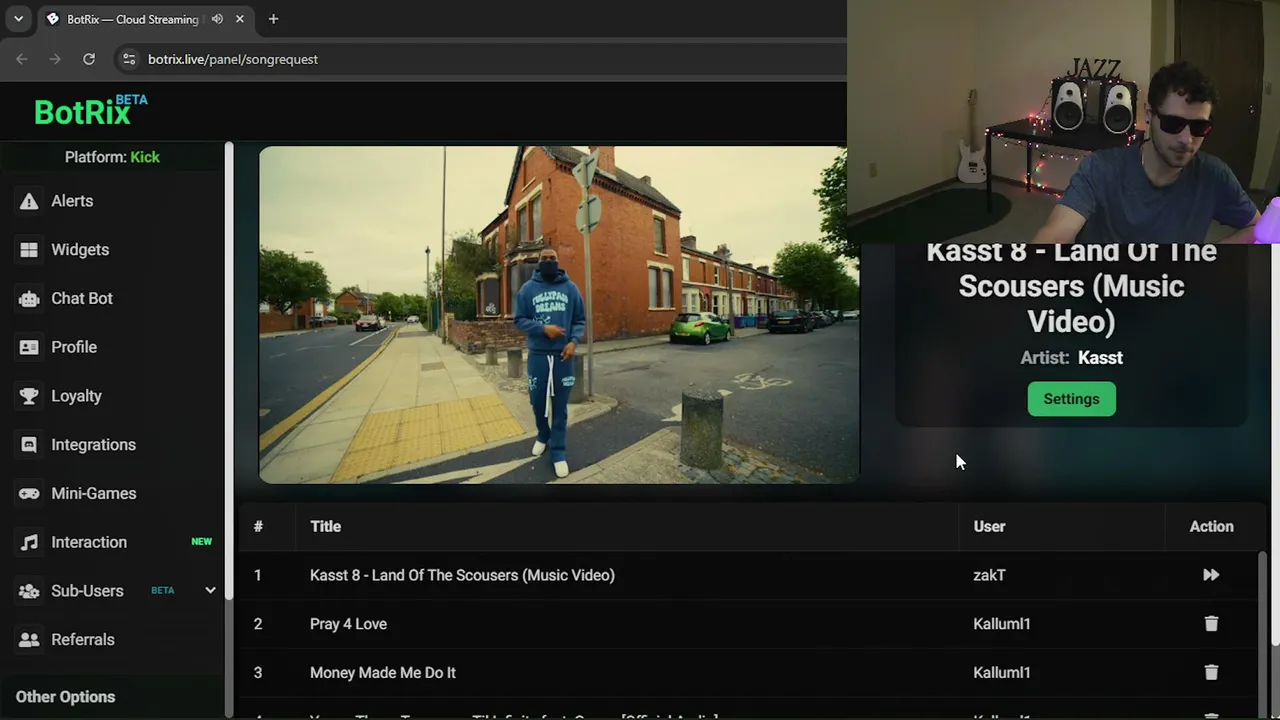Open the Loyalty sidebar section
Screen dimensions: 1280x720
[x=76, y=396]
